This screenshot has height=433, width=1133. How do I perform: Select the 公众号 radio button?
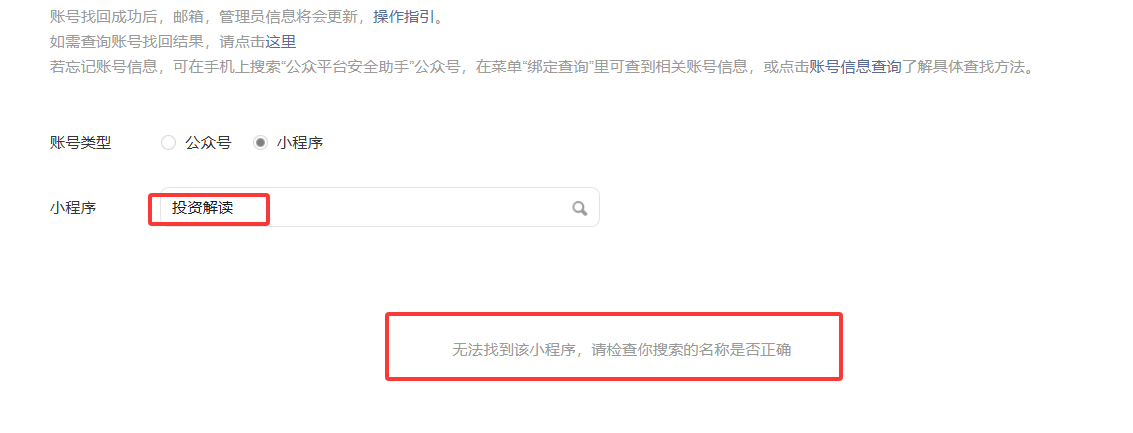click(x=168, y=143)
